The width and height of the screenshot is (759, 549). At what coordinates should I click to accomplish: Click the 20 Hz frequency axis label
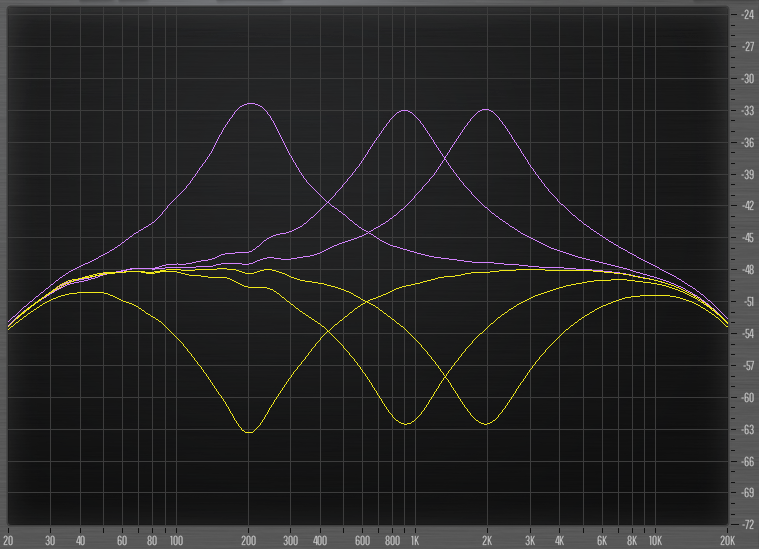[x=8, y=541]
